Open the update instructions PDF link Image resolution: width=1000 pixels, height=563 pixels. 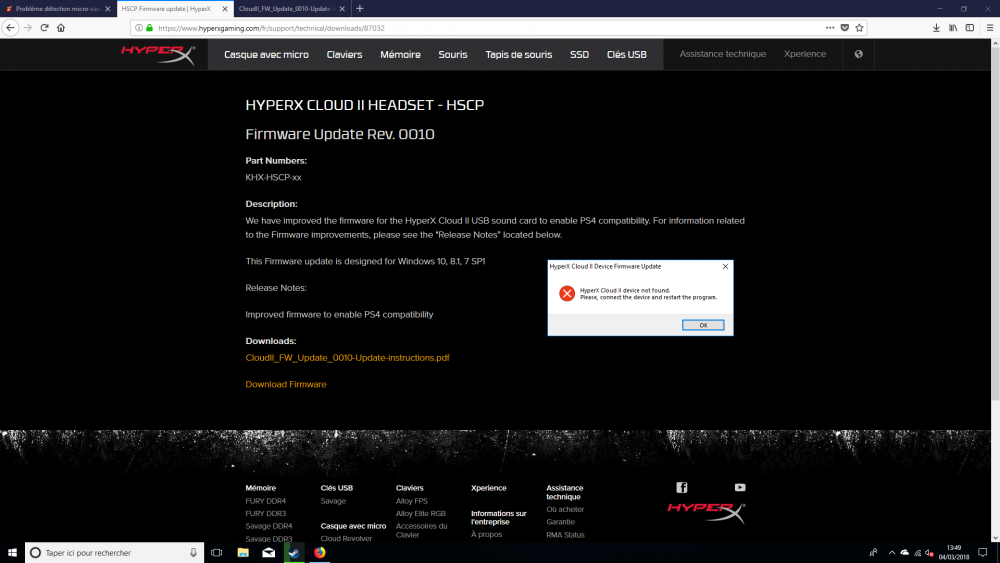click(348, 358)
